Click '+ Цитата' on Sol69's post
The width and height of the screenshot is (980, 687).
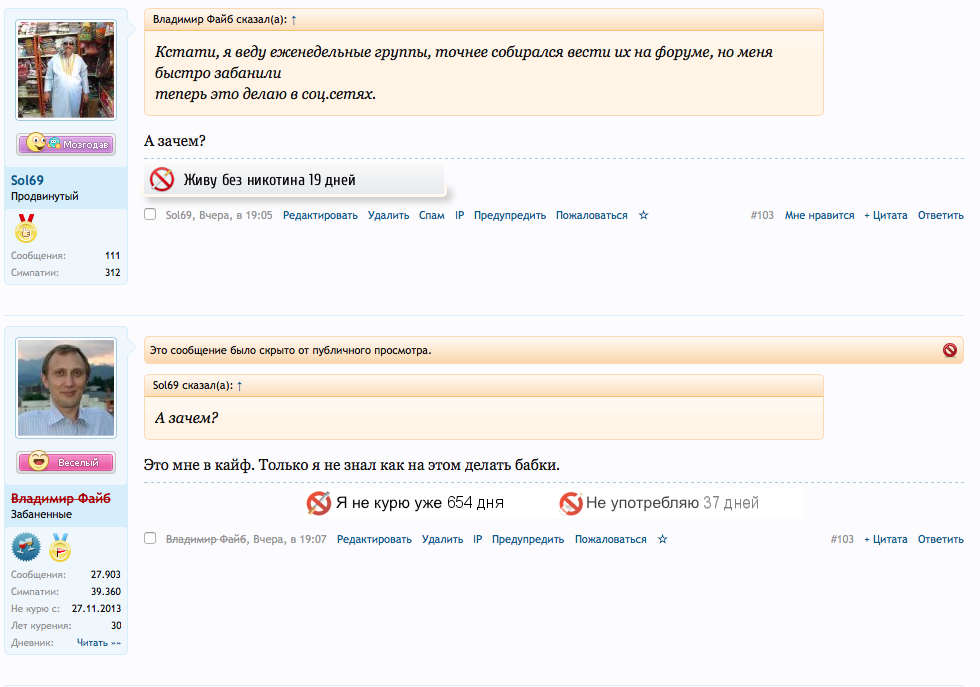point(885,215)
